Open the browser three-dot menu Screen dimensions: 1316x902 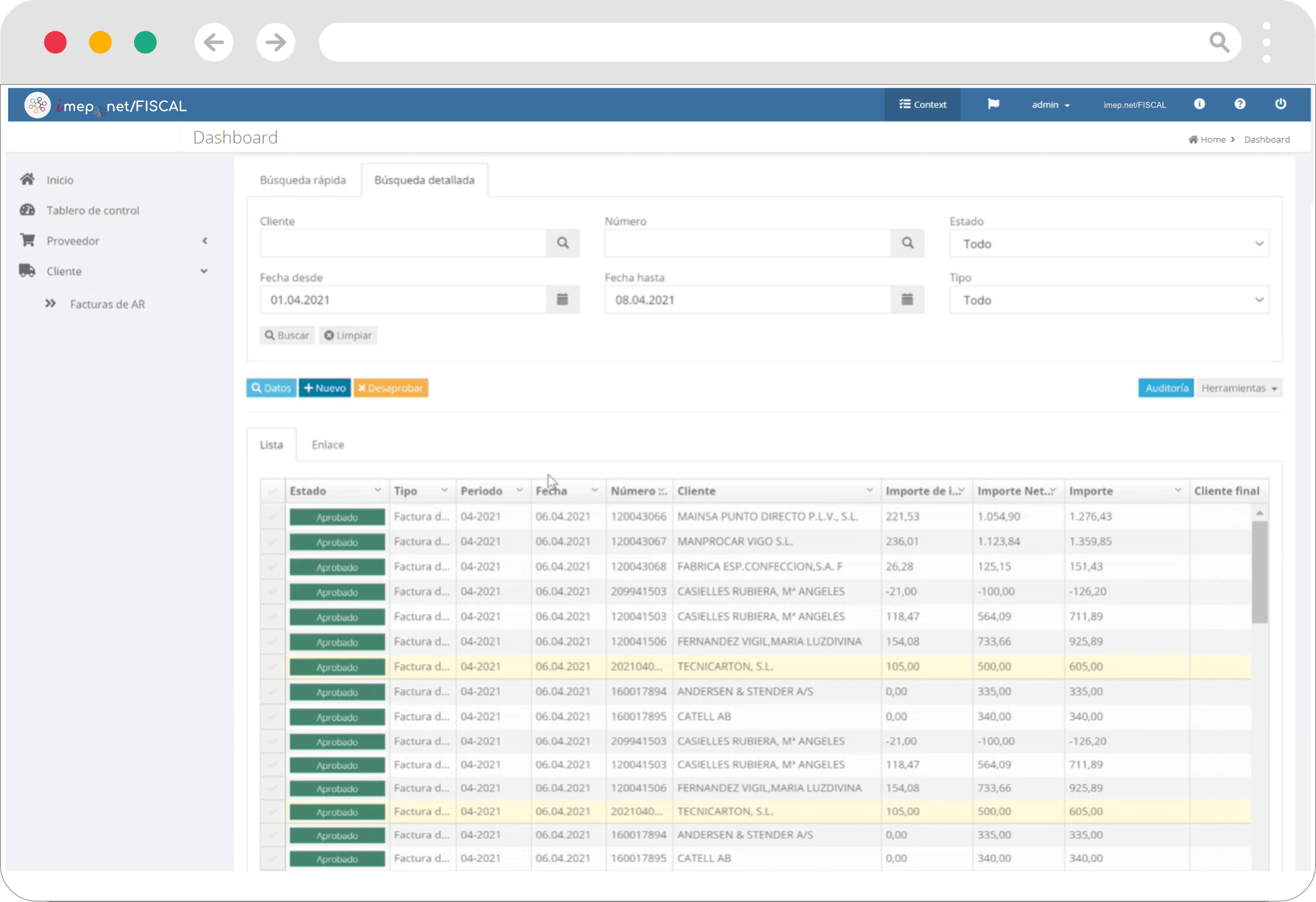[1267, 42]
